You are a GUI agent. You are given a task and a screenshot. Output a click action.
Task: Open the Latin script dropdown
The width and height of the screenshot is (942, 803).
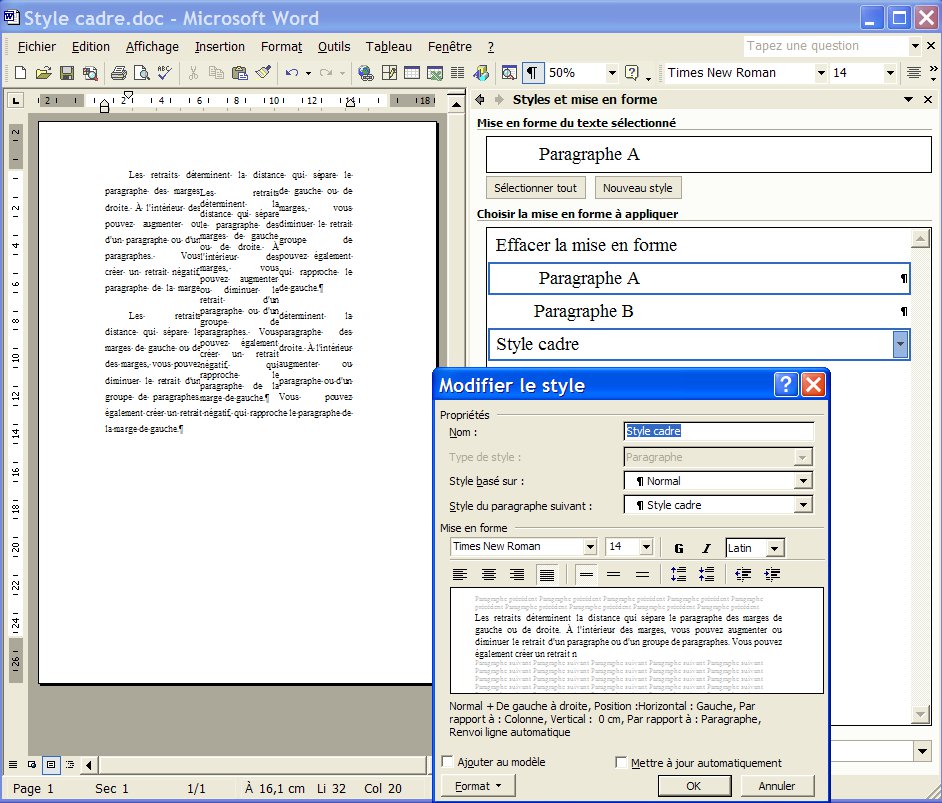pos(775,548)
